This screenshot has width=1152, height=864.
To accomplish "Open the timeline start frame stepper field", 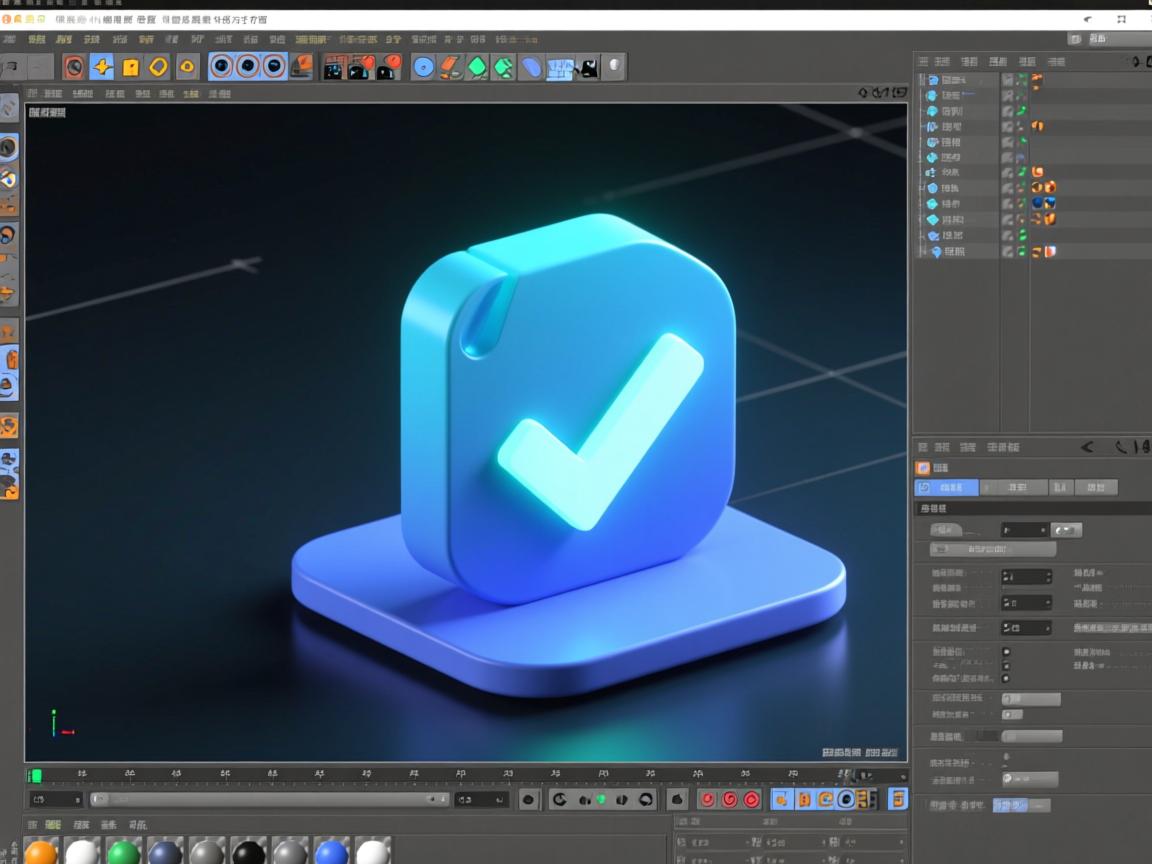I will (x=56, y=799).
